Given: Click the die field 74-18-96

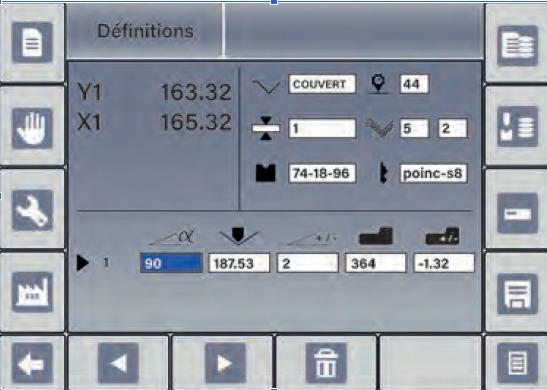Looking at the screenshot, I should pyautogui.click(x=322, y=173).
